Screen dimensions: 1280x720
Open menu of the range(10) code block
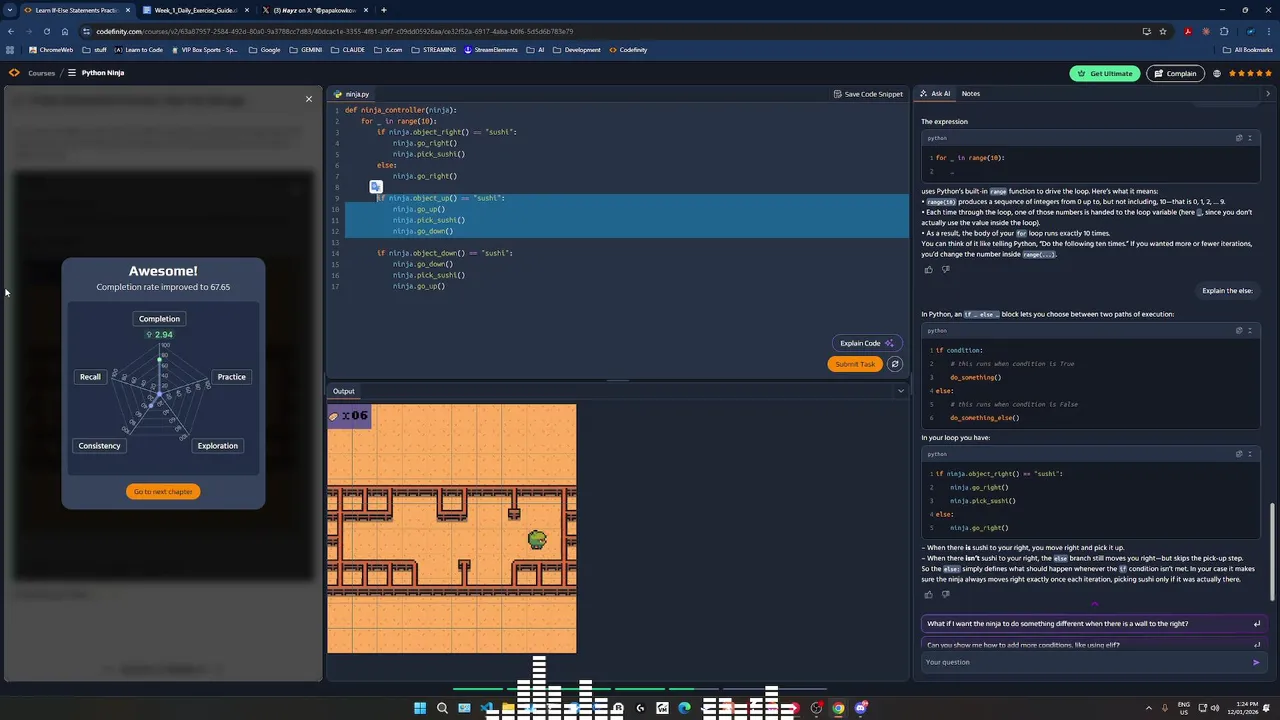point(1249,138)
